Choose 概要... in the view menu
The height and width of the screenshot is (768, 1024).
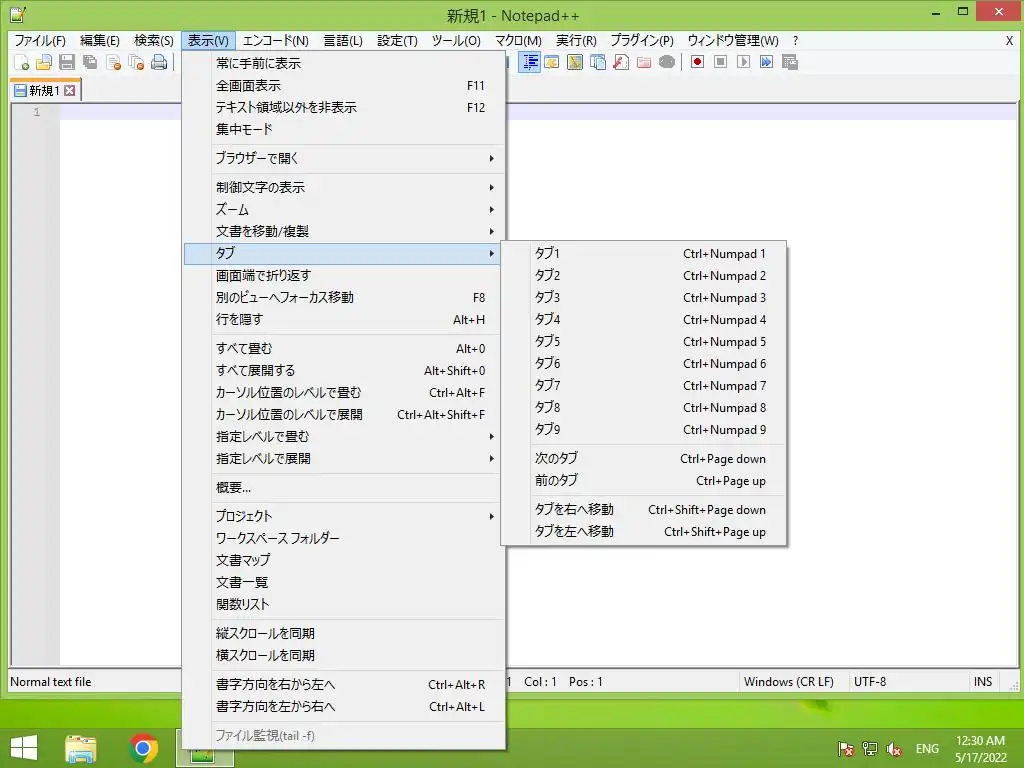point(344,487)
